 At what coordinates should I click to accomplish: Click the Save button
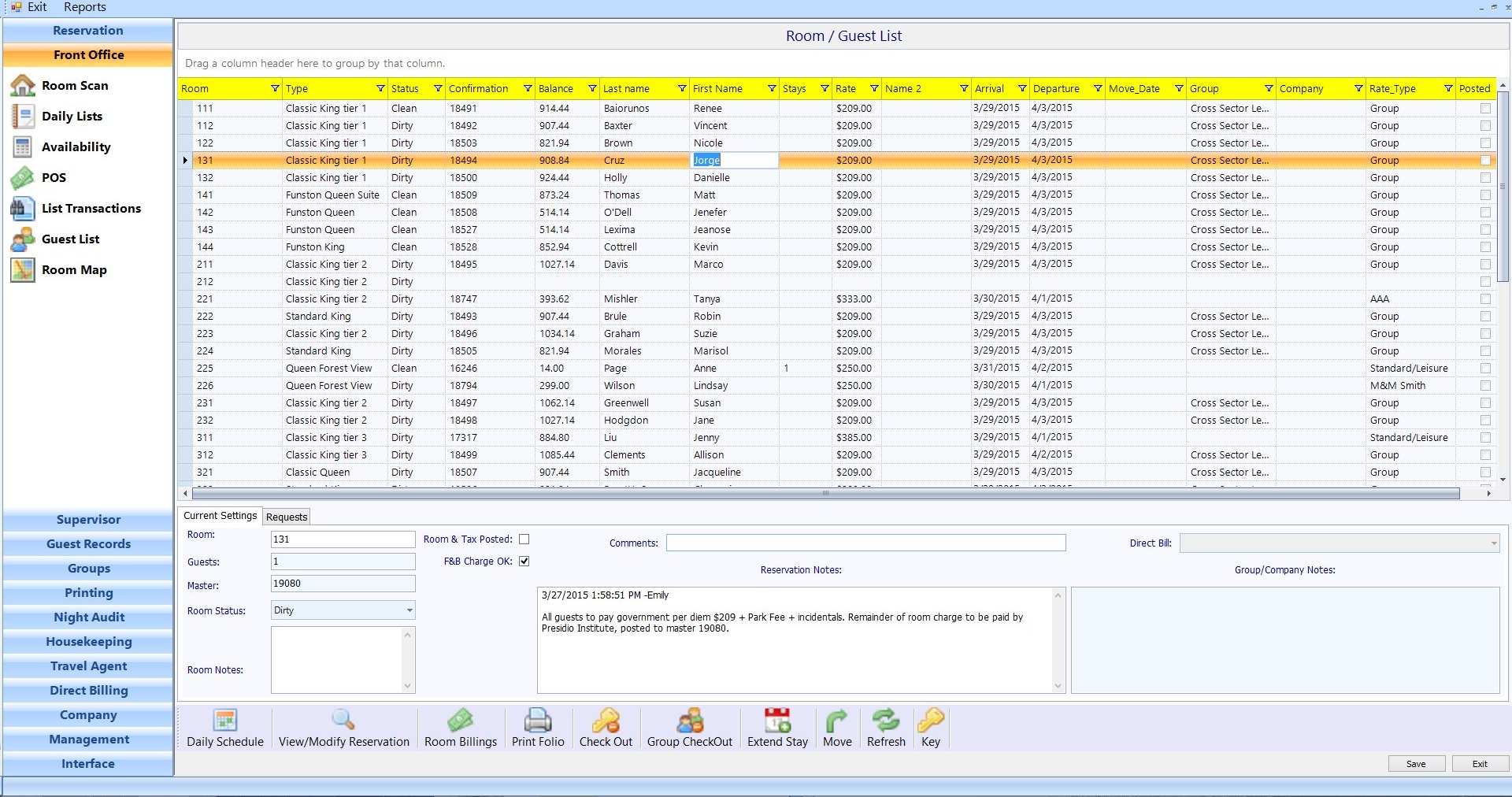pyautogui.click(x=1416, y=764)
